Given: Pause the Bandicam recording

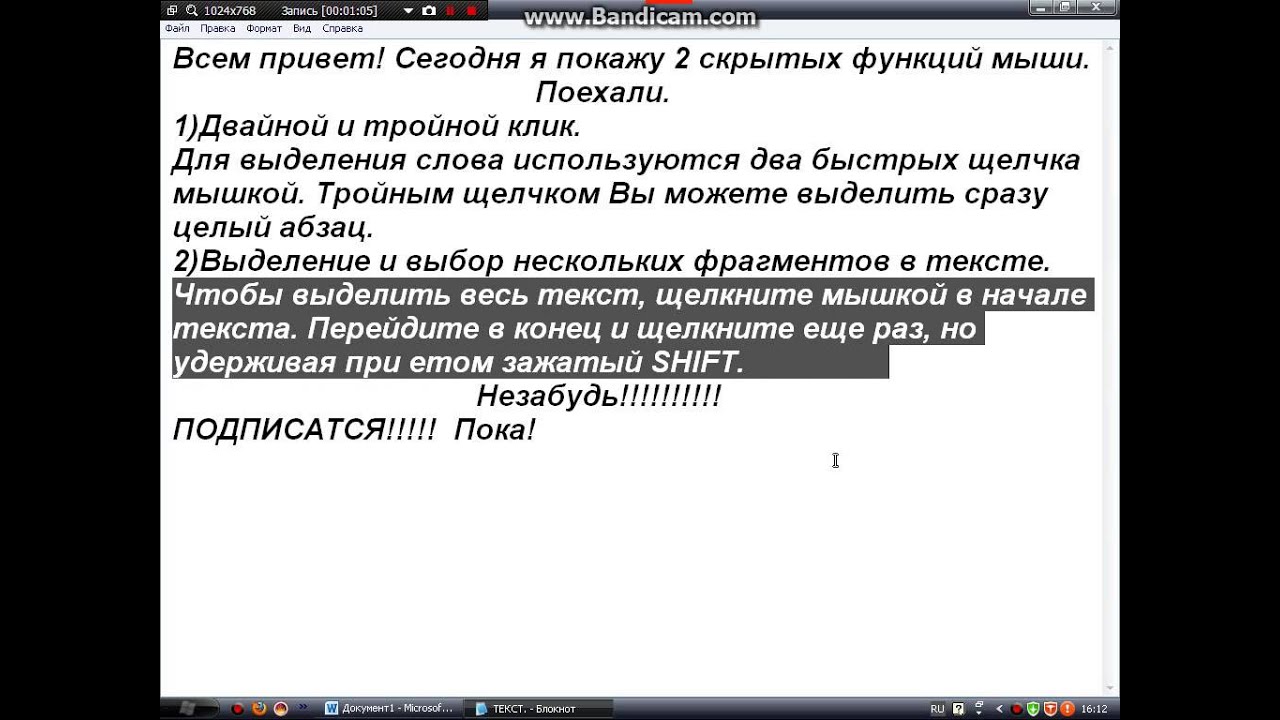Looking at the screenshot, I should (450, 11).
